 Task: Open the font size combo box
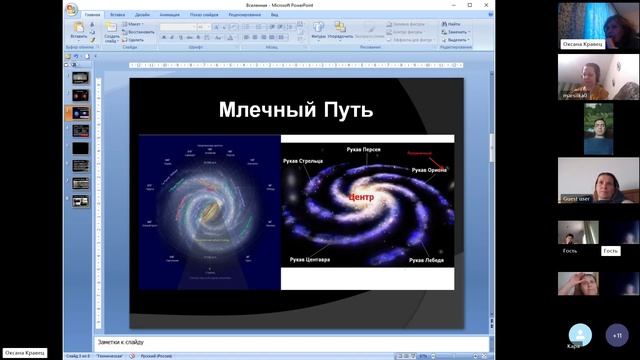204,27
